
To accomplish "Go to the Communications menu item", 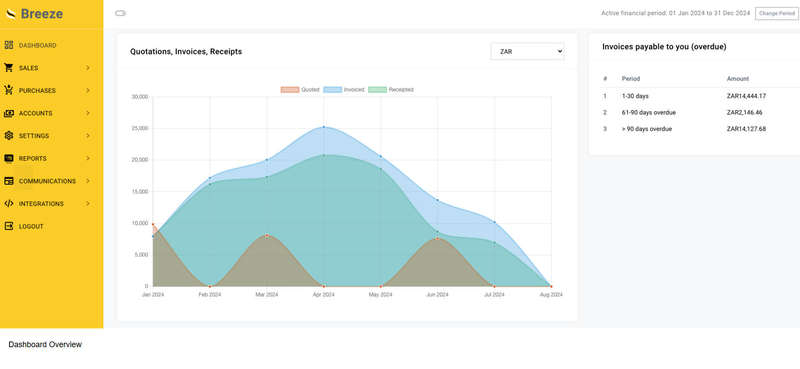I will [47, 181].
